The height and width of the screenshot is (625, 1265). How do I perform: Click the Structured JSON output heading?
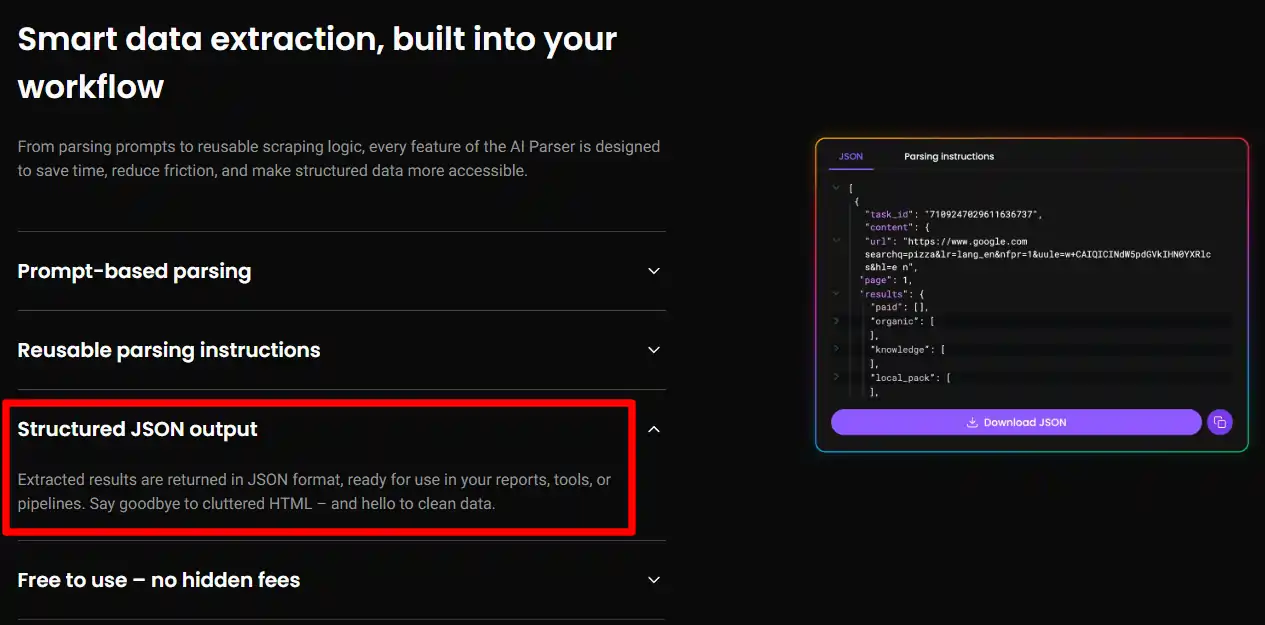click(x=137, y=428)
